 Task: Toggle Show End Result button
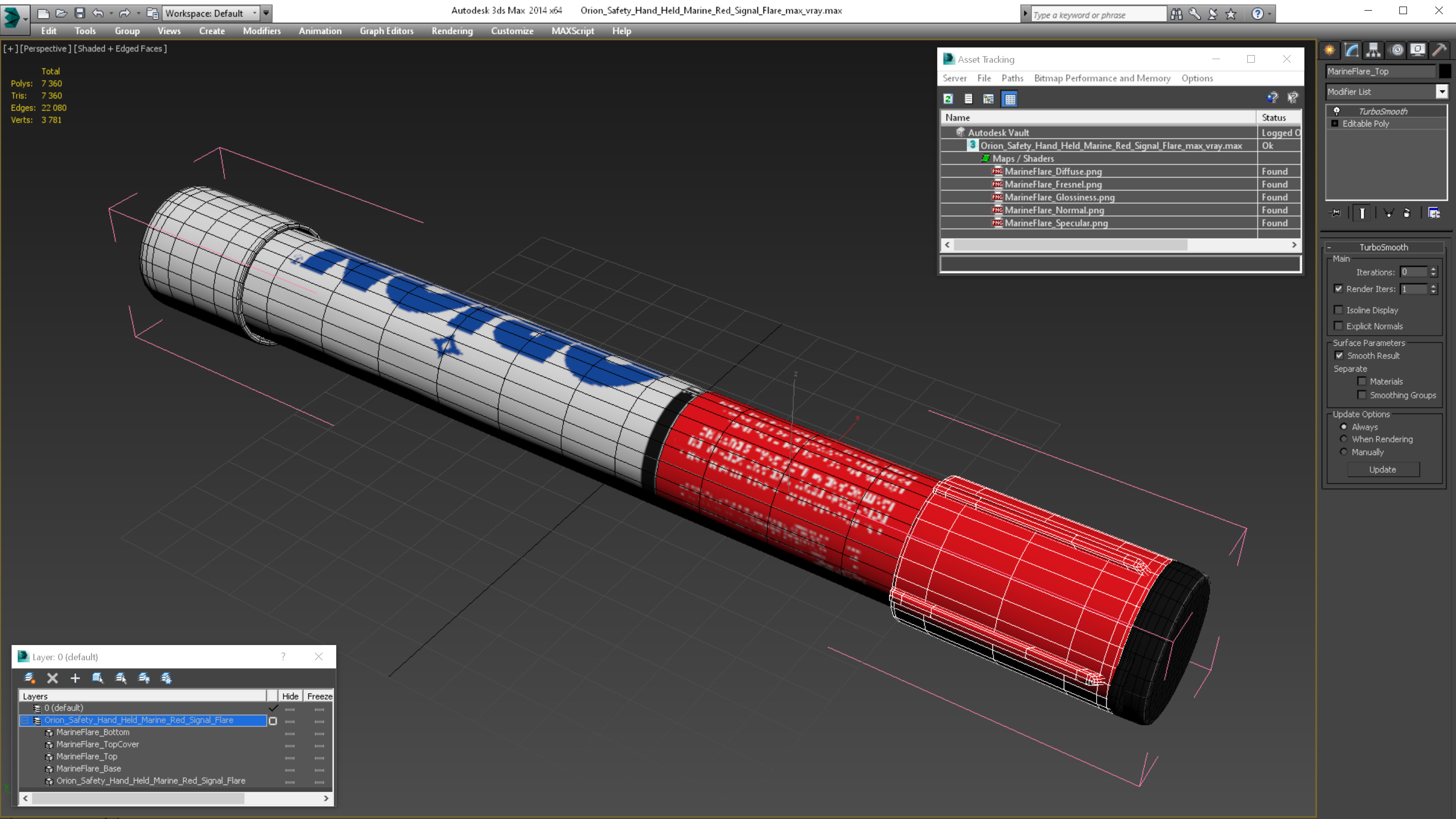click(x=1362, y=213)
